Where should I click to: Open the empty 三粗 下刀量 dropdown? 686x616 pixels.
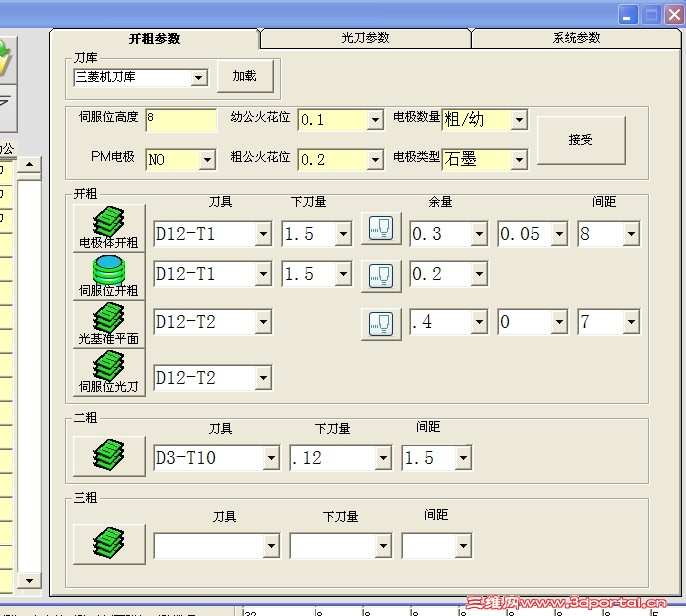(x=383, y=546)
